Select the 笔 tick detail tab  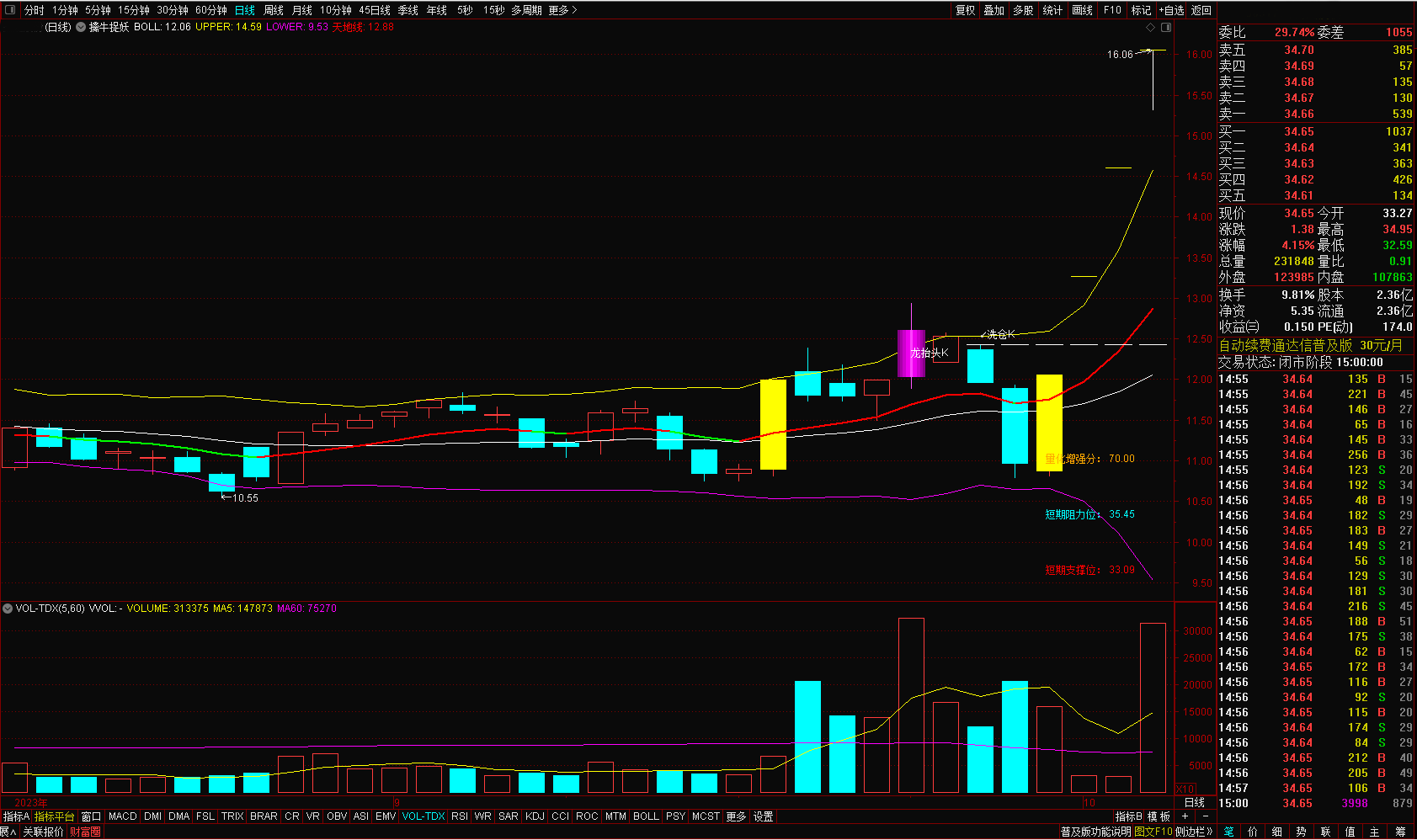pyautogui.click(x=1229, y=832)
